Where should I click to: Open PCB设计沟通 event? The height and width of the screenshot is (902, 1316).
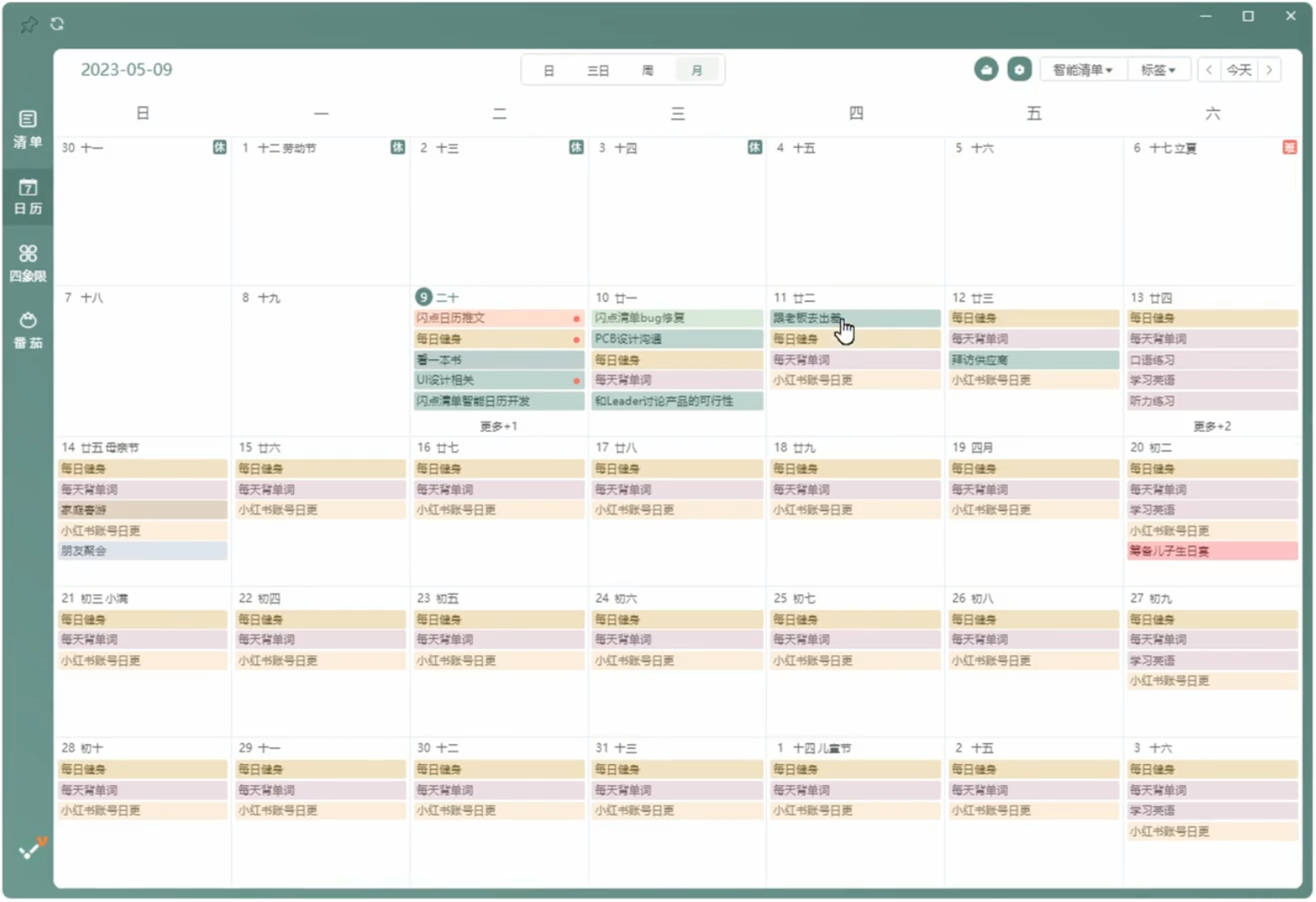pyautogui.click(x=677, y=339)
